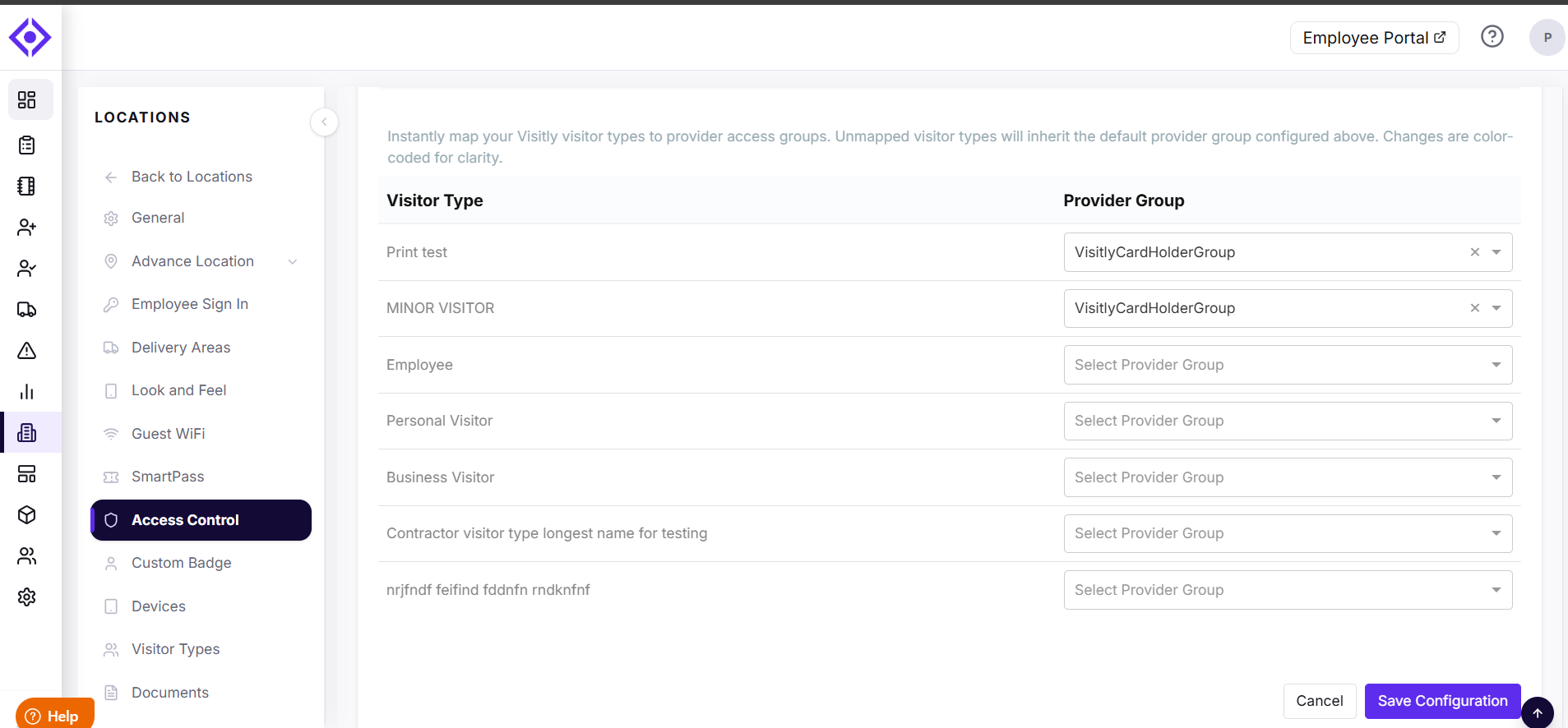Open the Business Visitor provider group dropdown
1568x728 pixels.
click(1288, 477)
